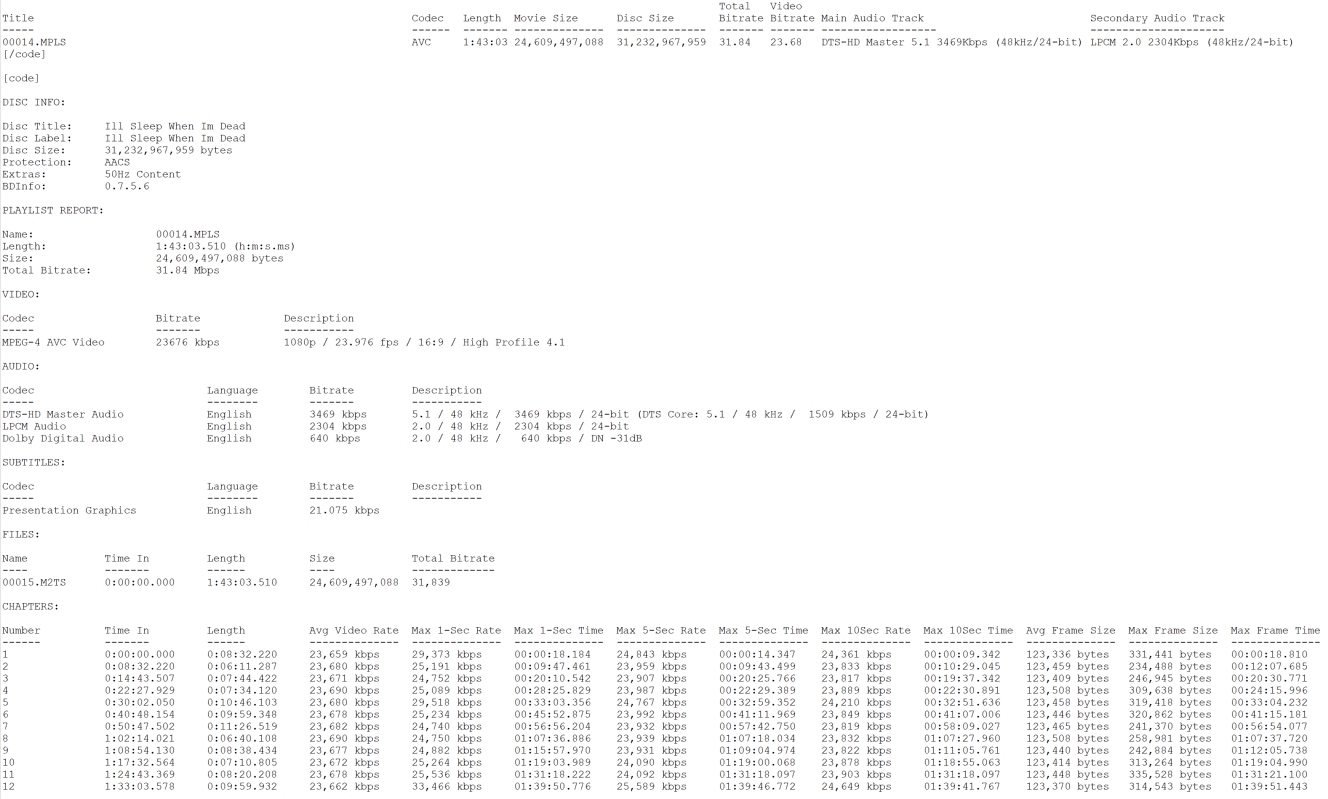Click the 50Hz Content extras value
1328x799 pixels.
click(x=142, y=174)
